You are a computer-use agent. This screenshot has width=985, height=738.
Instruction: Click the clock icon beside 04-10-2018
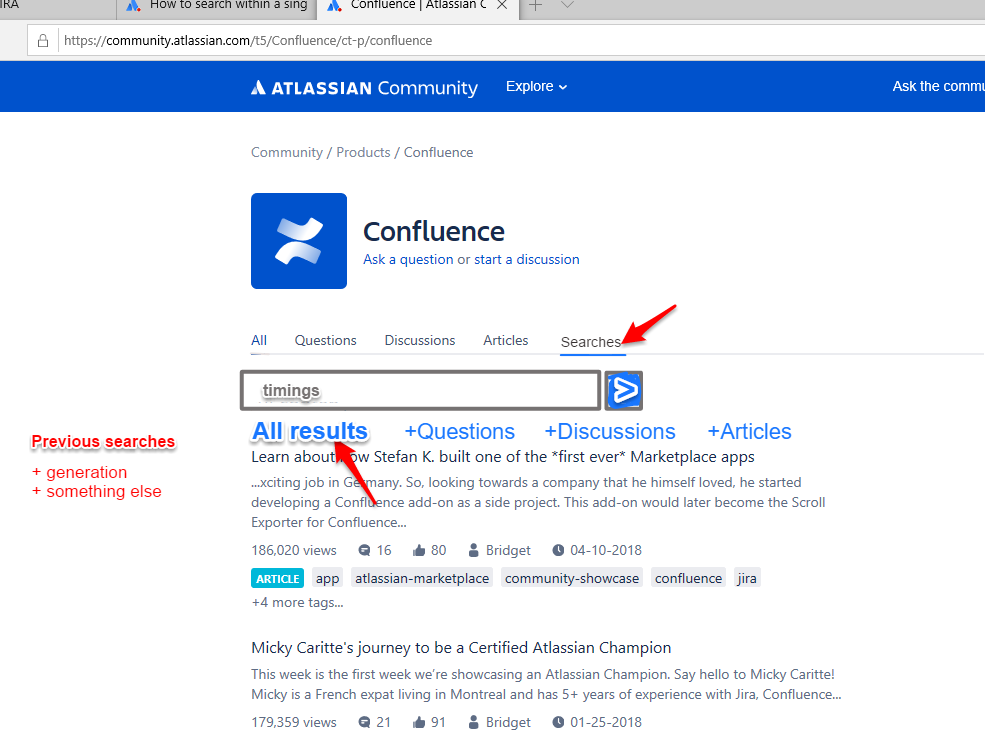click(558, 550)
